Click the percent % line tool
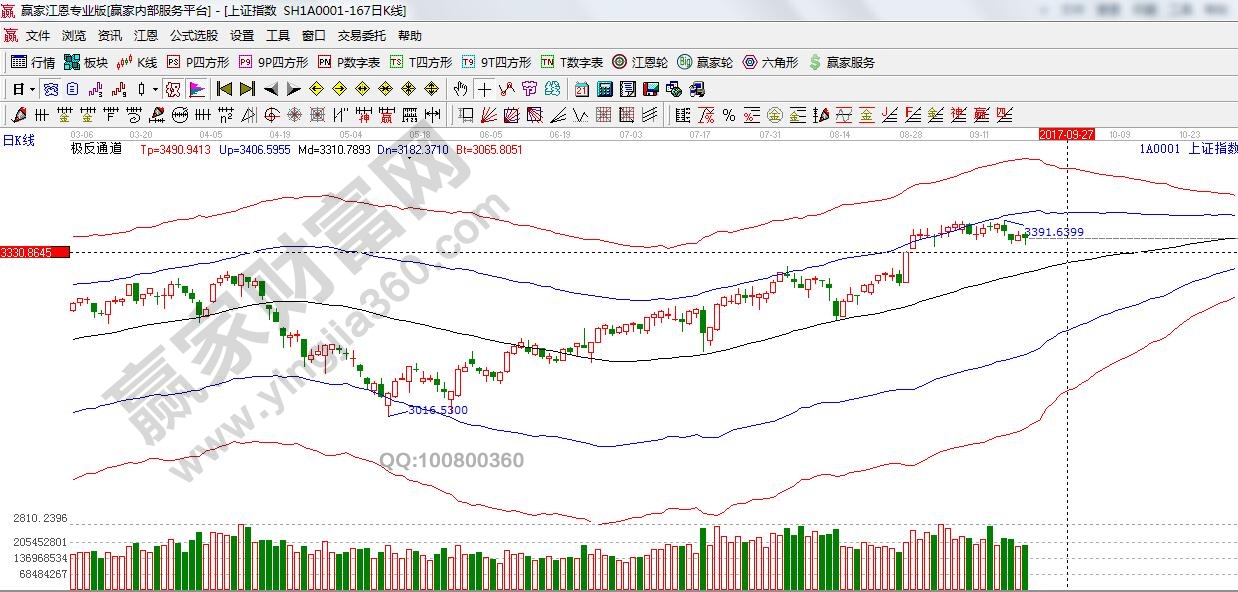Image resolution: width=1238 pixels, height=592 pixels. point(729,115)
